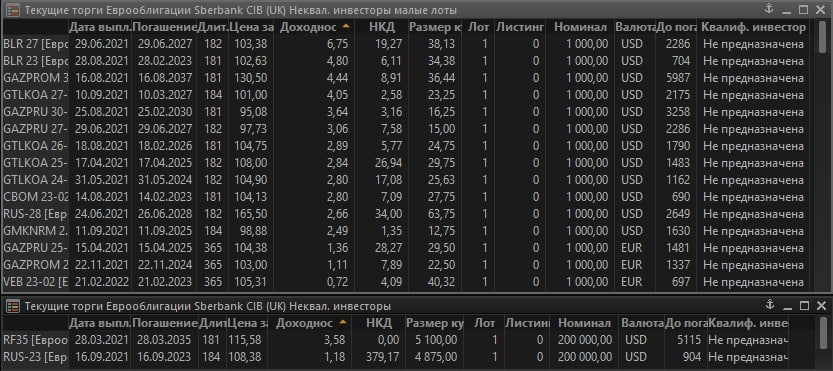The width and height of the screenshot is (833, 371).
Task: Click upper table Дата выпл. column header
Action: click(x=99, y=27)
